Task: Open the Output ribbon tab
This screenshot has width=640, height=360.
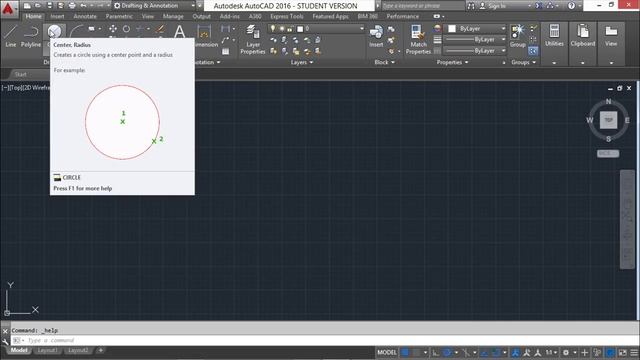Action: (x=201, y=16)
